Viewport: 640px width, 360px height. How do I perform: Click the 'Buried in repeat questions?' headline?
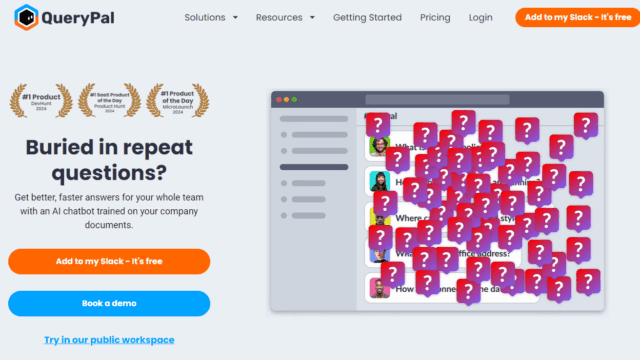pyautogui.click(x=109, y=160)
